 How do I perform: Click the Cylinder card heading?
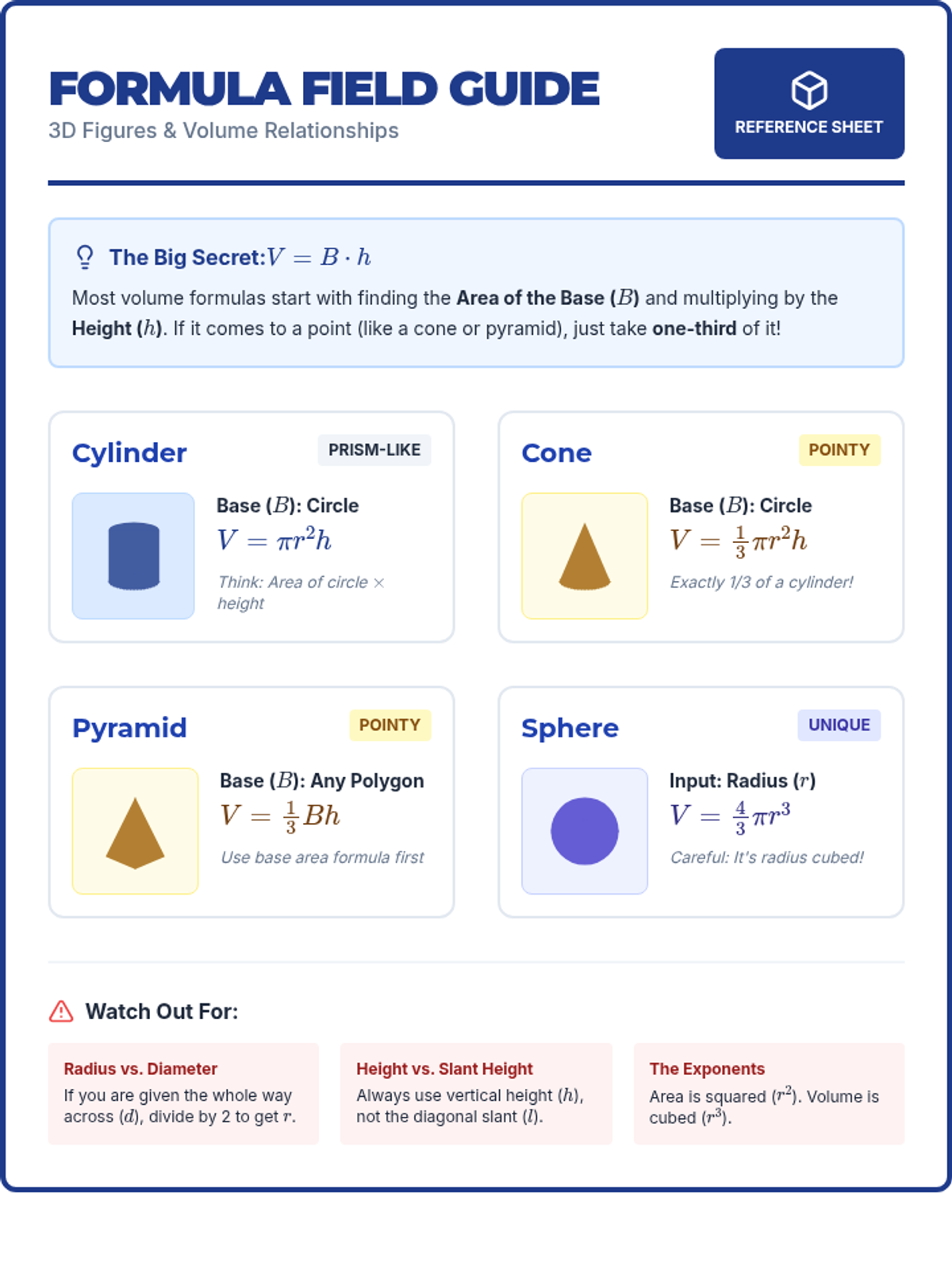point(129,452)
